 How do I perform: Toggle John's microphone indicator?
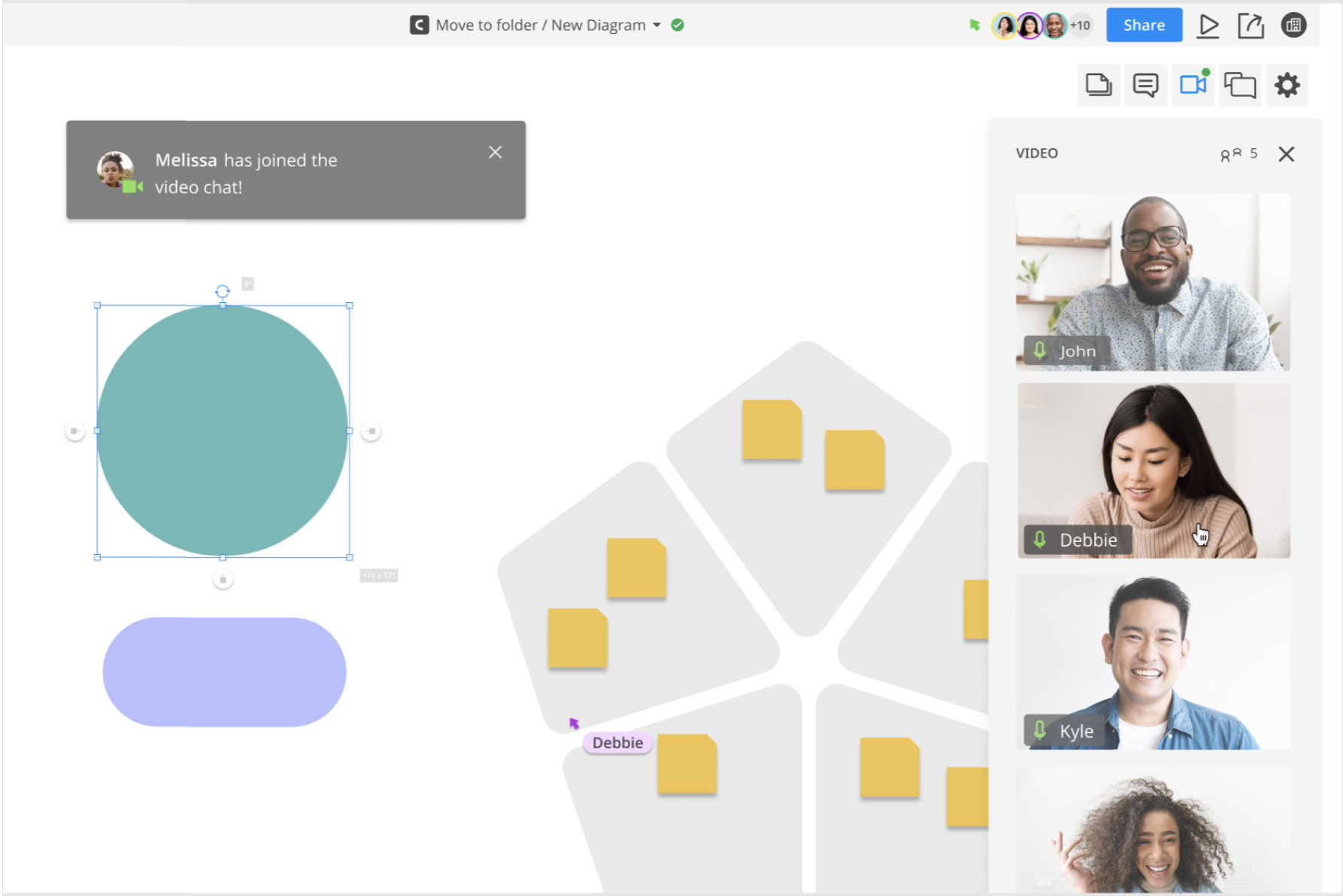1040,350
